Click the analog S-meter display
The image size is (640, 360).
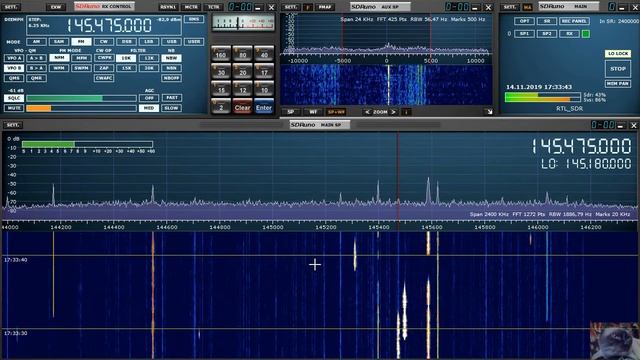243,22
